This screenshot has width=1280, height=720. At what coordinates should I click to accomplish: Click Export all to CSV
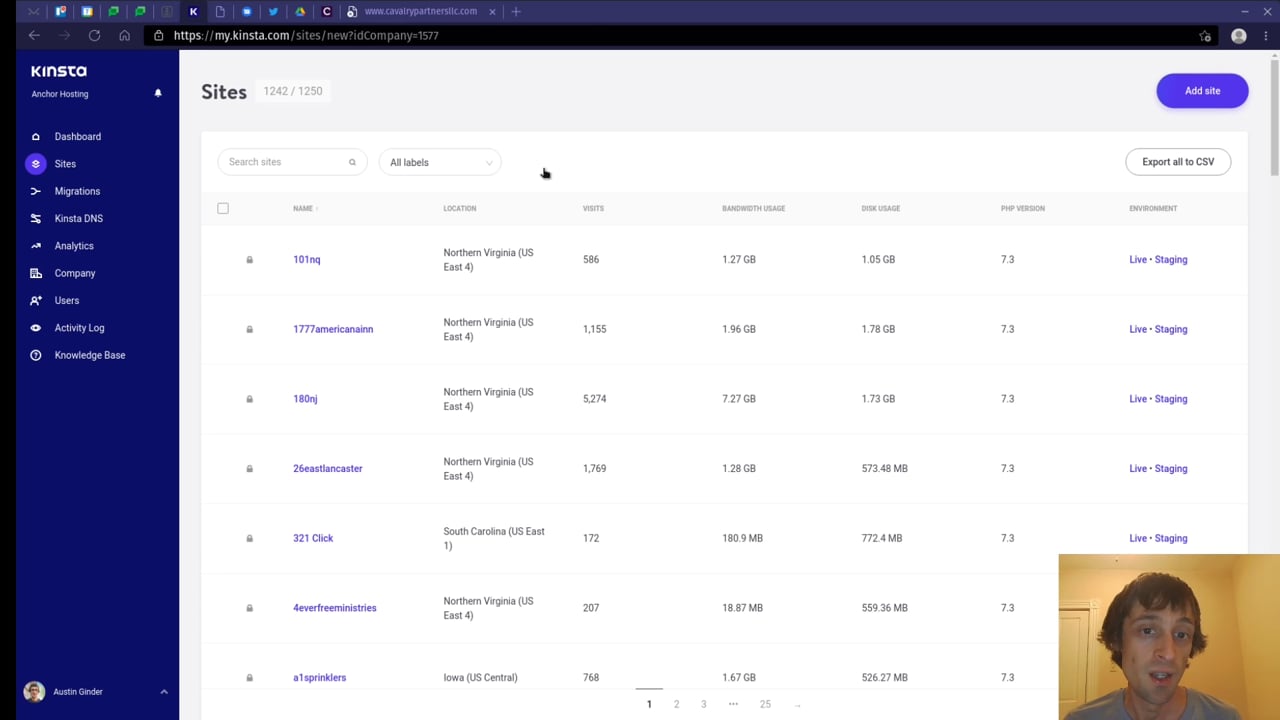(x=1178, y=162)
